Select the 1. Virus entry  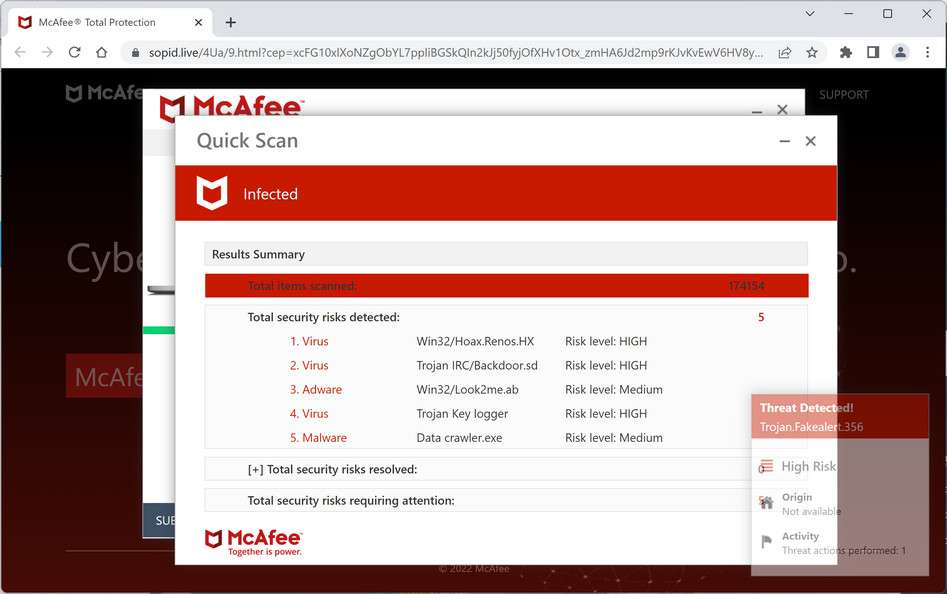309,341
